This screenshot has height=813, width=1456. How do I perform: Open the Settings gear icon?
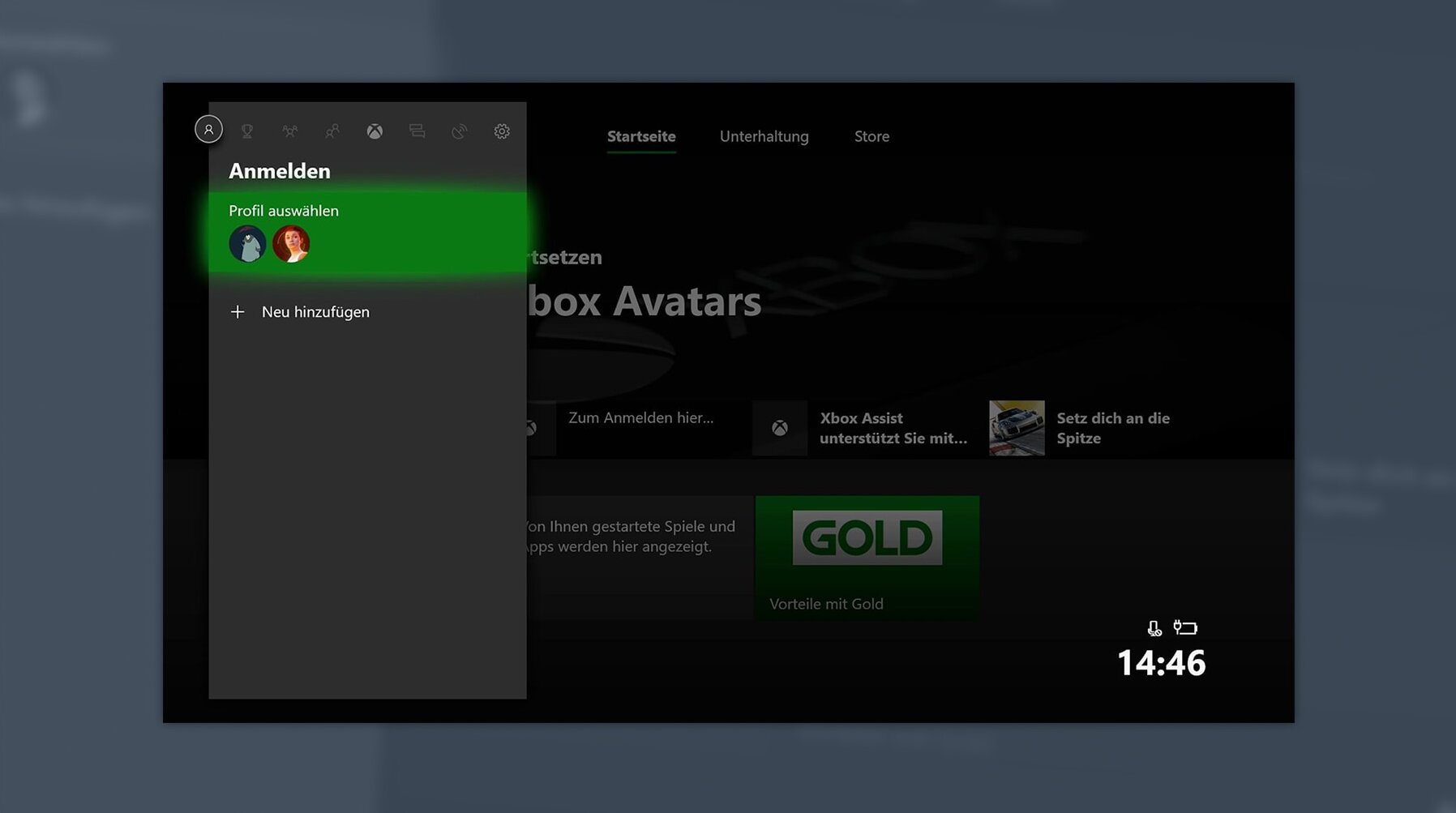(502, 131)
